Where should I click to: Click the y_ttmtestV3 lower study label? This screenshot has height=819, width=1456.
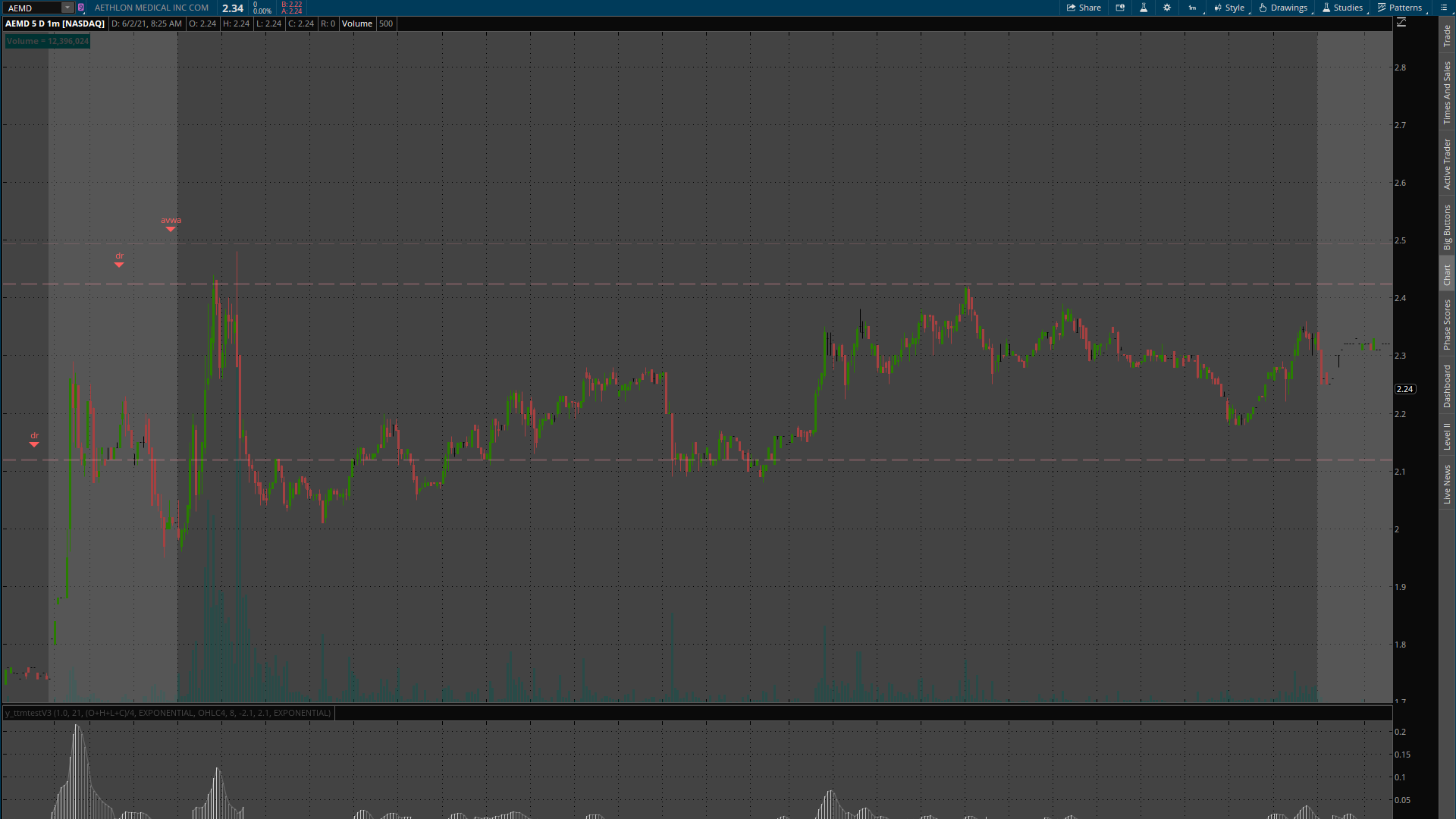(x=168, y=713)
